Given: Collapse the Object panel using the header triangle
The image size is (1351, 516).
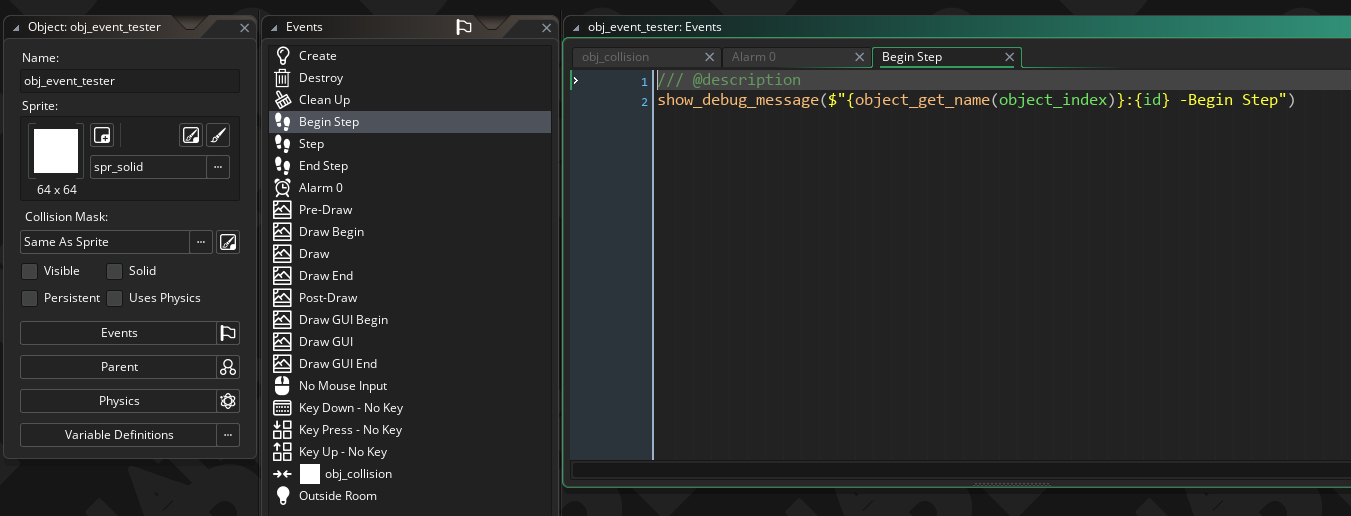Looking at the screenshot, I should click(16, 28).
